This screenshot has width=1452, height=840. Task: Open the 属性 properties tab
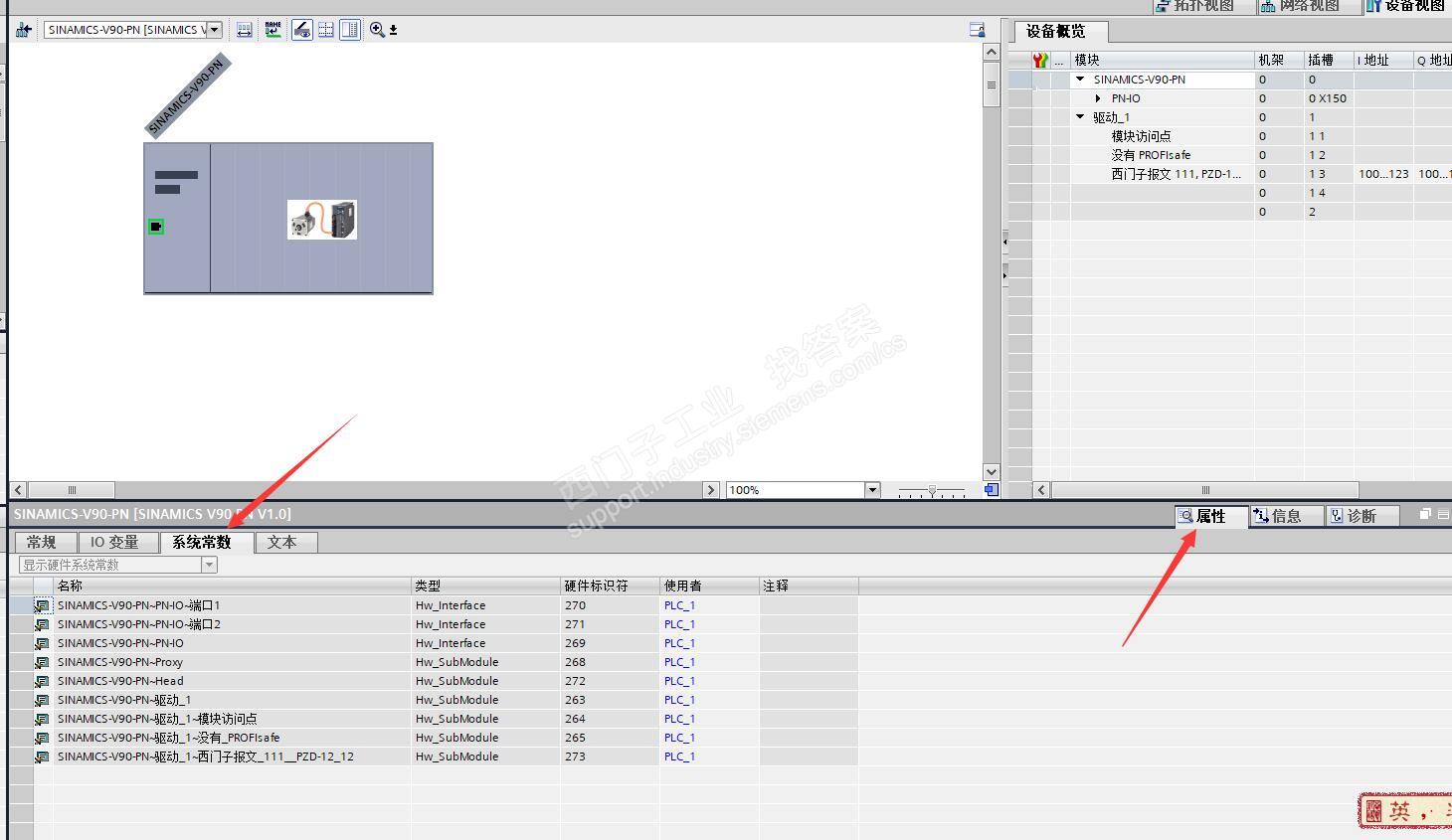(x=1210, y=516)
